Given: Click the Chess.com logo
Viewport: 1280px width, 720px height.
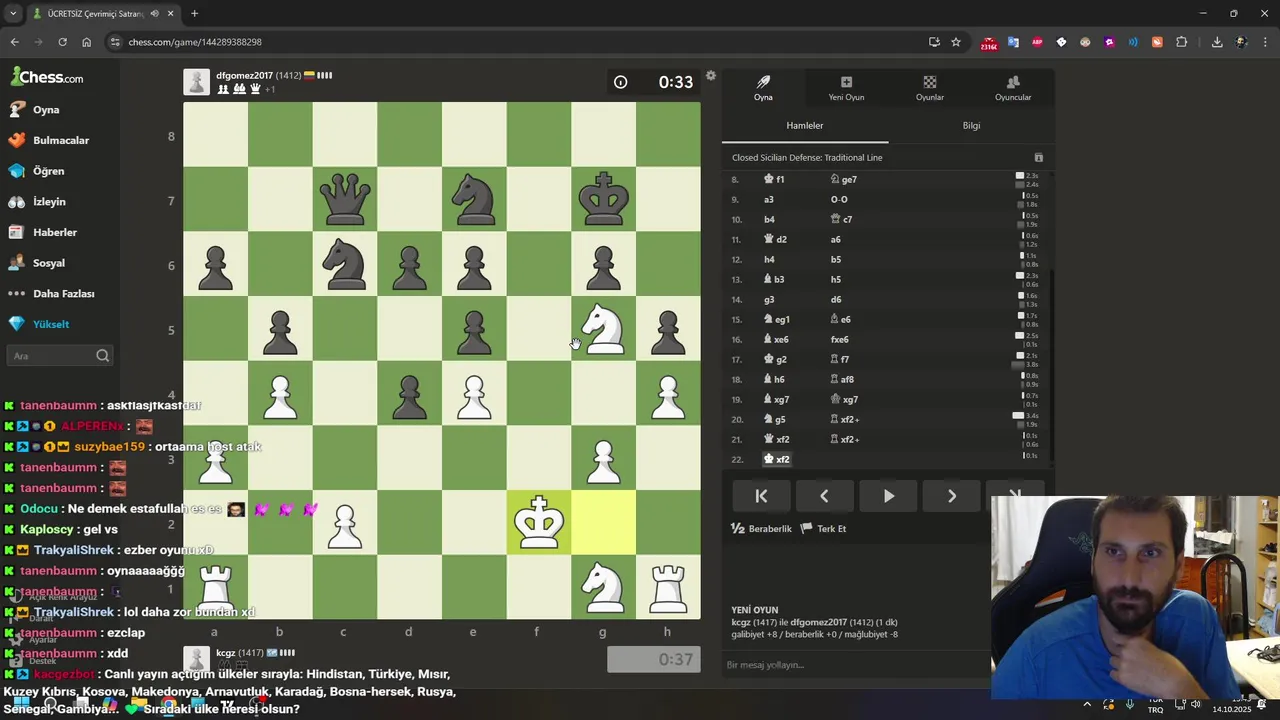Looking at the screenshot, I should coord(47,77).
